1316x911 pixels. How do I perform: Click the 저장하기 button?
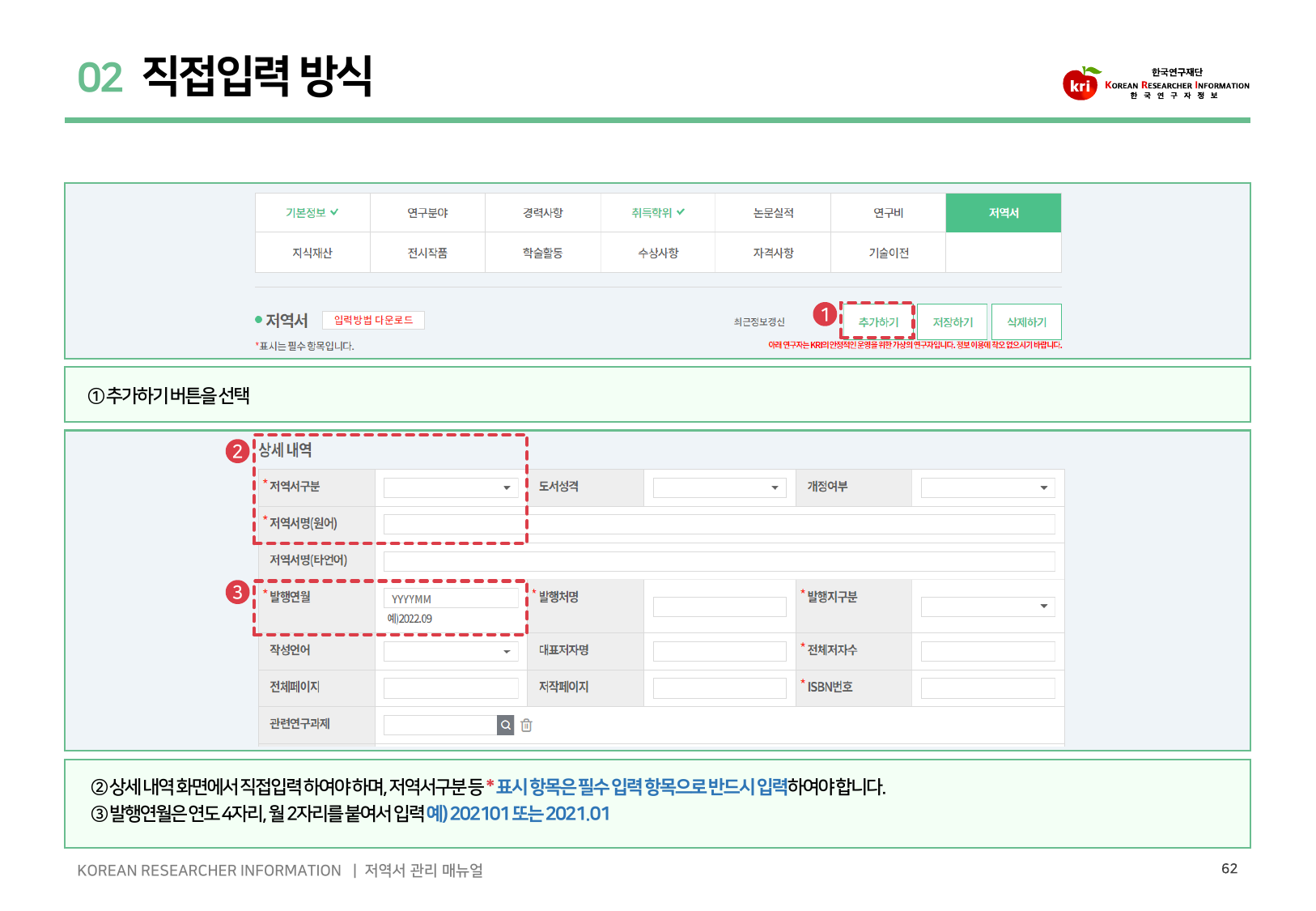953,321
